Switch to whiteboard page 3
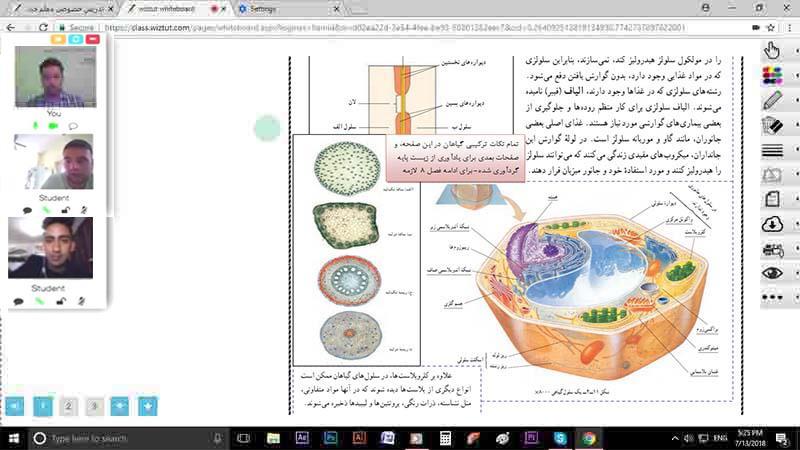The image size is (800, 450). [x=93, y=406]
